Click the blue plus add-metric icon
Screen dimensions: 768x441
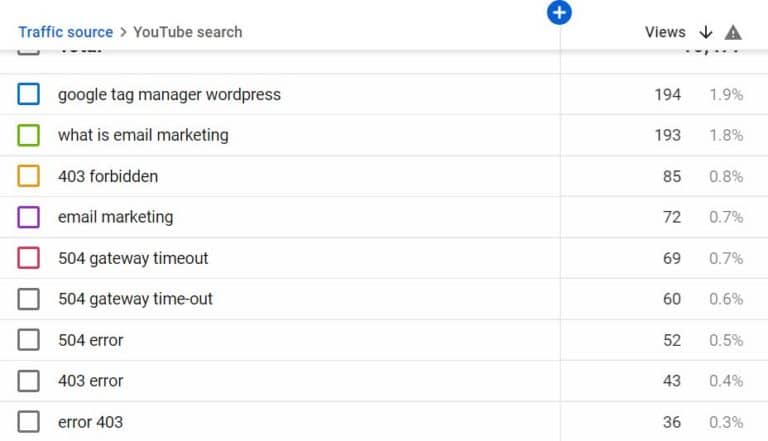(559, 13)
